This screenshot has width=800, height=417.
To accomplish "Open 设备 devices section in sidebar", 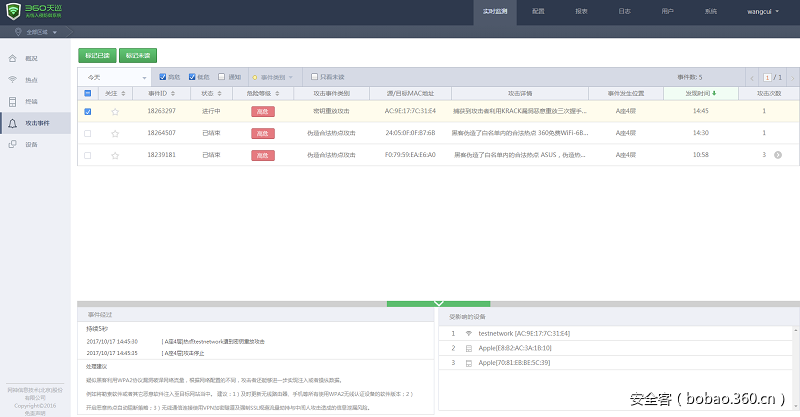I will (x=30, y=145).
